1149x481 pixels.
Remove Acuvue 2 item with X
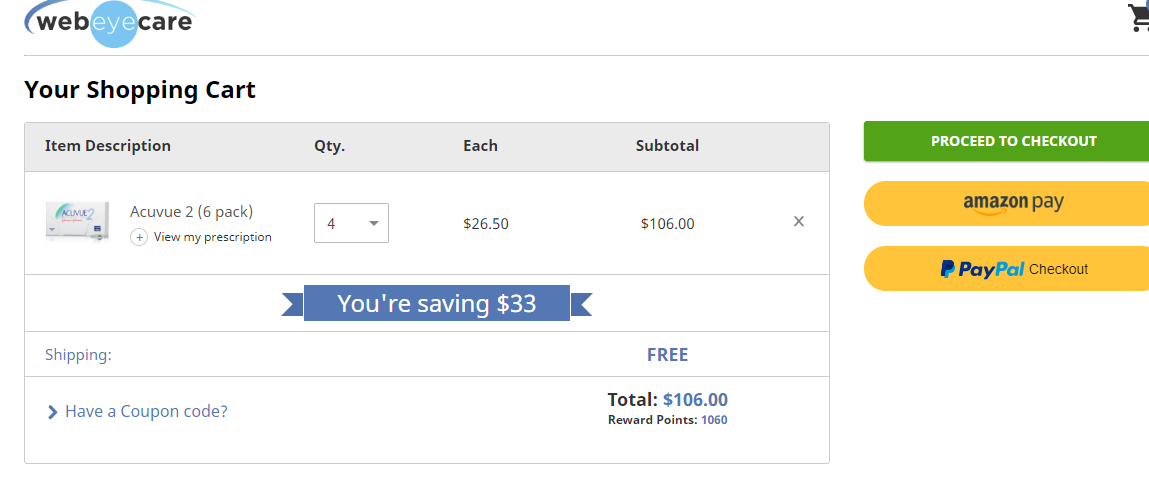tap(799, 221)
